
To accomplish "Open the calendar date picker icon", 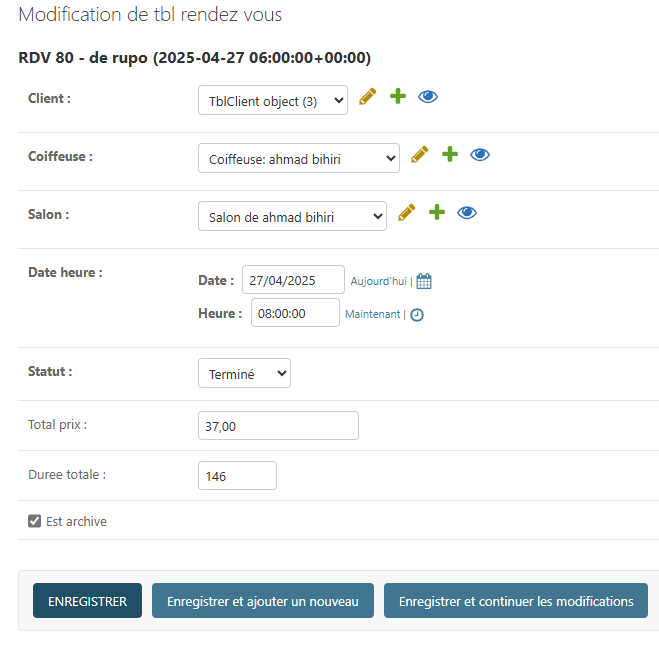I will (x=424, y=281).
